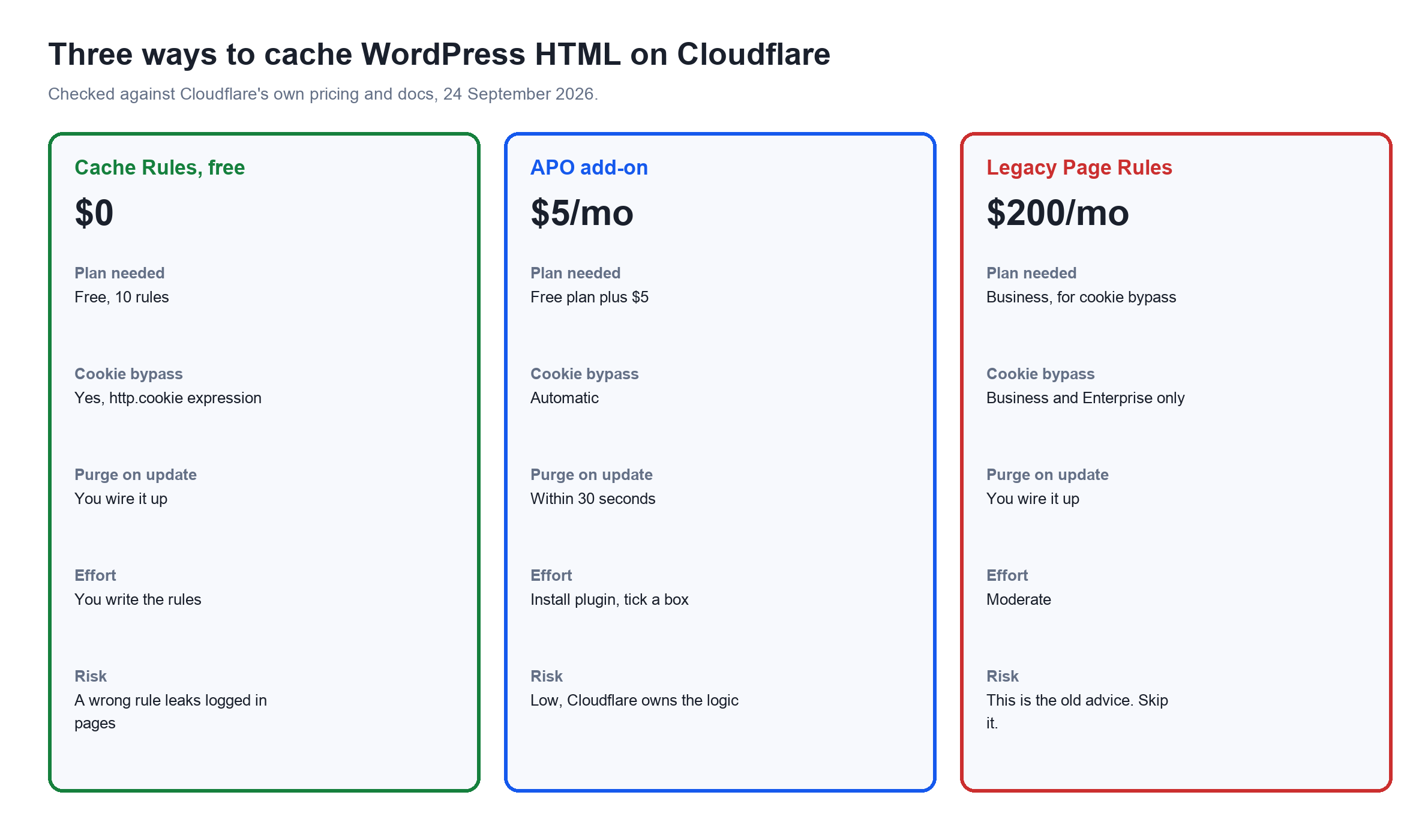Screen dimensions: 1416x840
Task: Select the 'Cache Rules, free' card title
Action: pos(160,167)
